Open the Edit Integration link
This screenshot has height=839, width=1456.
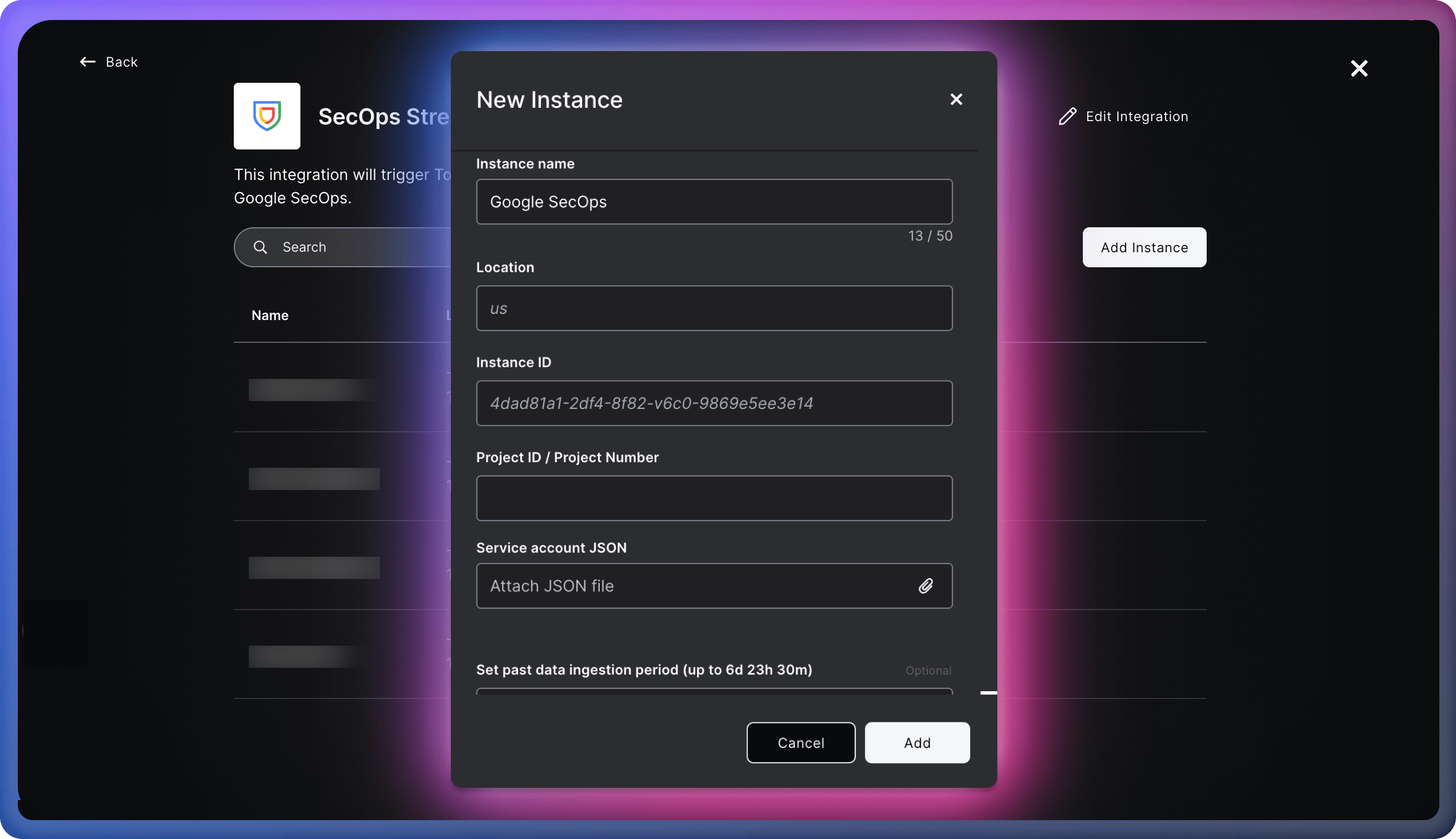1137,116
